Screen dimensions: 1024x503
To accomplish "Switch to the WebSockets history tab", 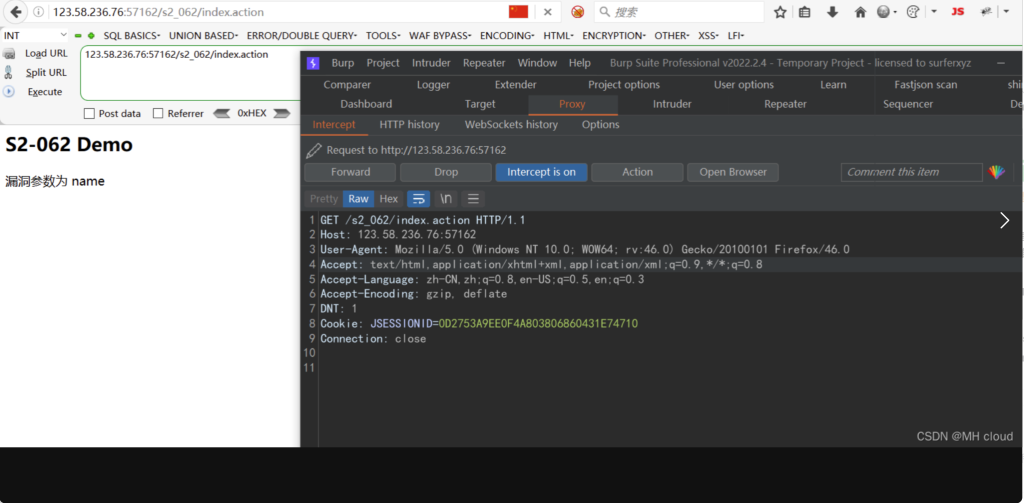I will (x=511, y=124).
